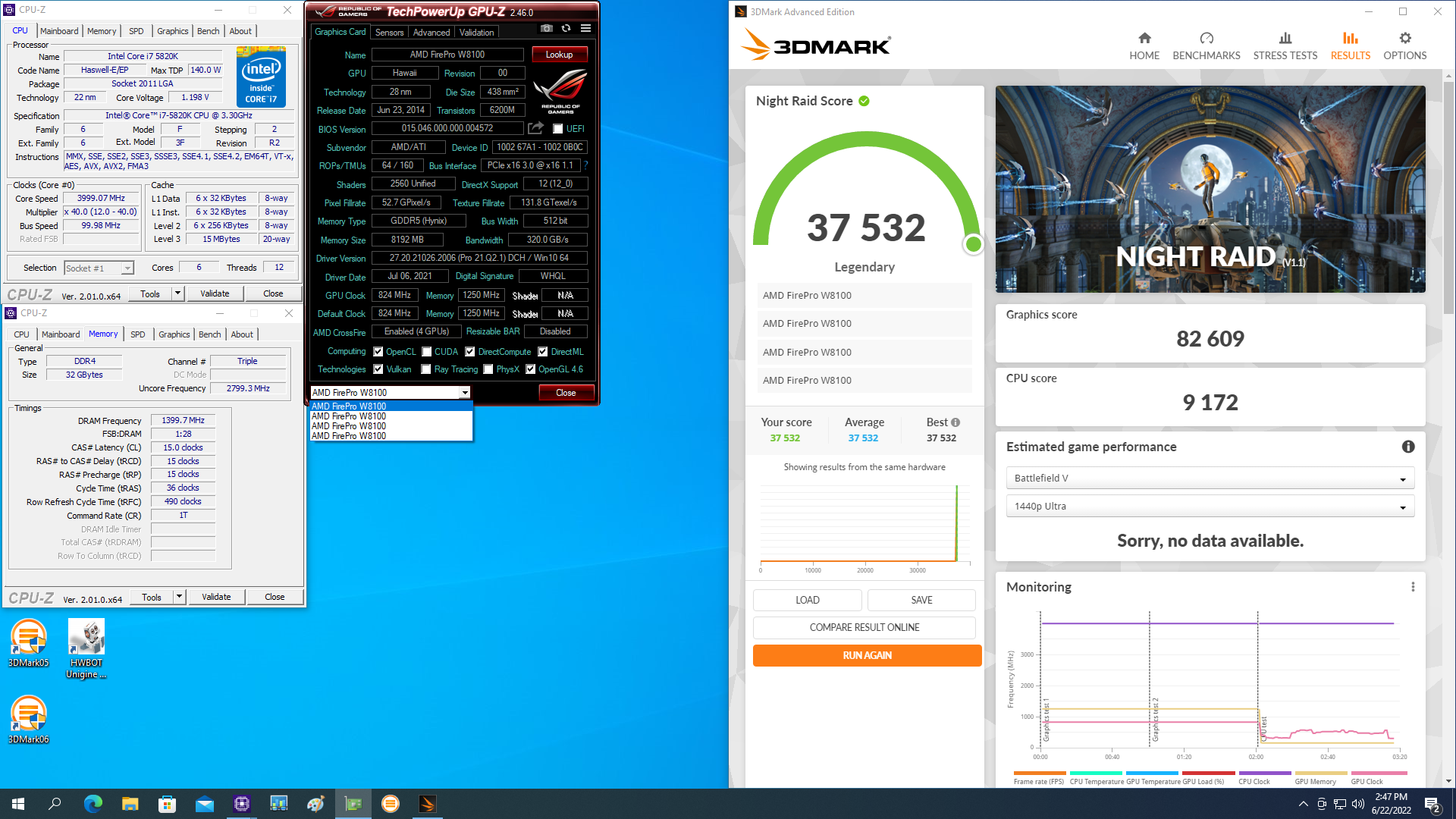Viewport: 1456px width, 819px height.
Task: Click the Night Raid benchmark thumbnail
Action: [1210, 190]
